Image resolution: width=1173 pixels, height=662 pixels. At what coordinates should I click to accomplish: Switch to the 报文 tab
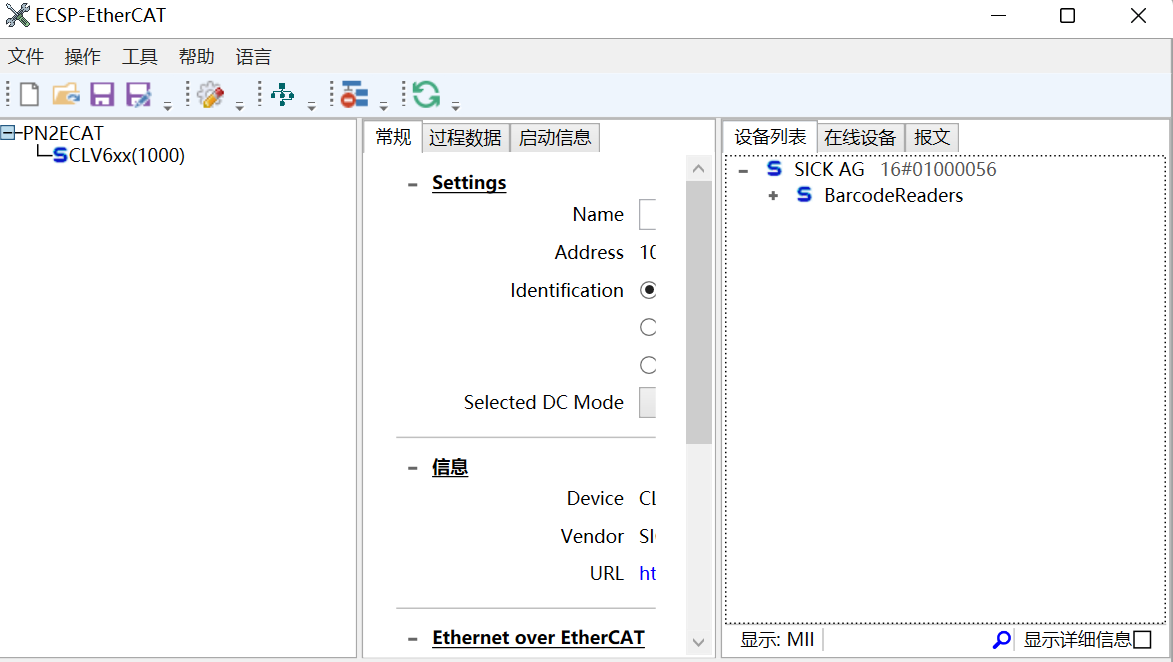(x=932, y=138)
